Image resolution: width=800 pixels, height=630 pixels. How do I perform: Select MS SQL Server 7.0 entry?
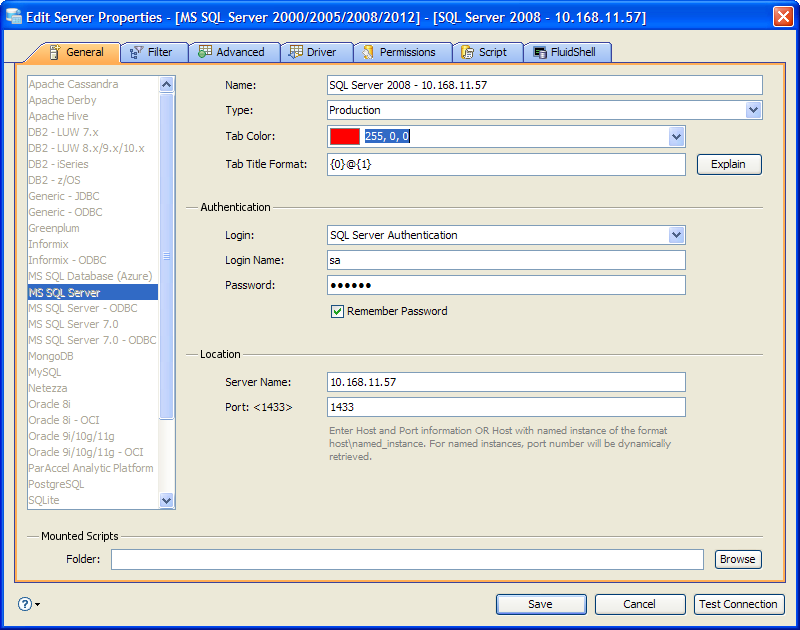(x=73, y=324)
